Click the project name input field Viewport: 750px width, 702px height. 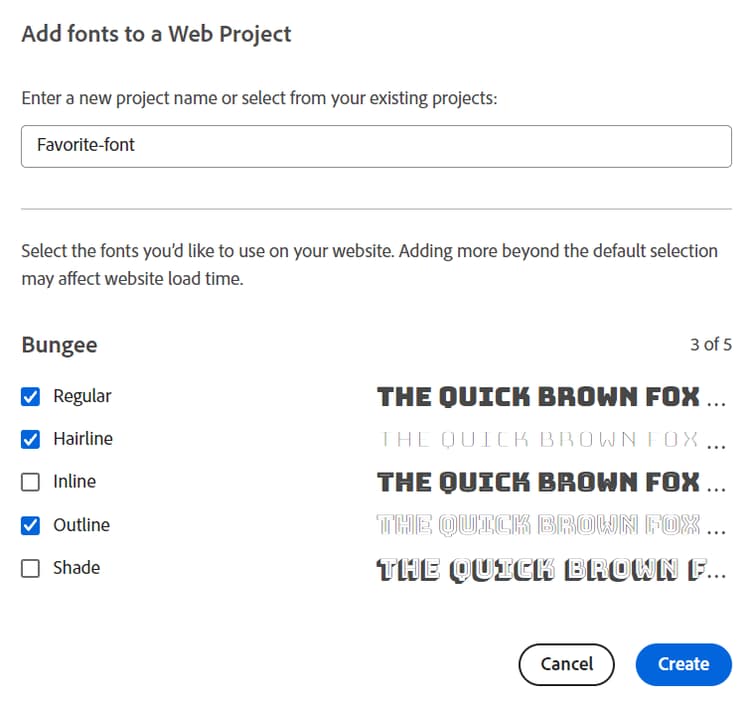375,146
